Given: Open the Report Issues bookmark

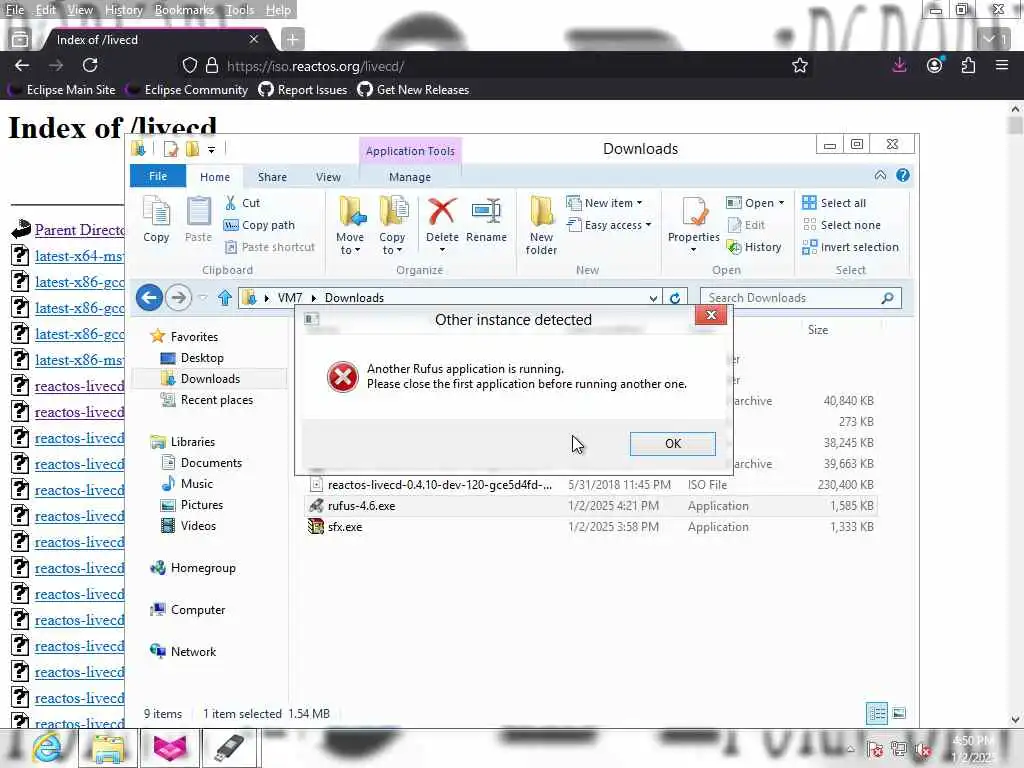Looking at the screenshot, I should (303, 89).
